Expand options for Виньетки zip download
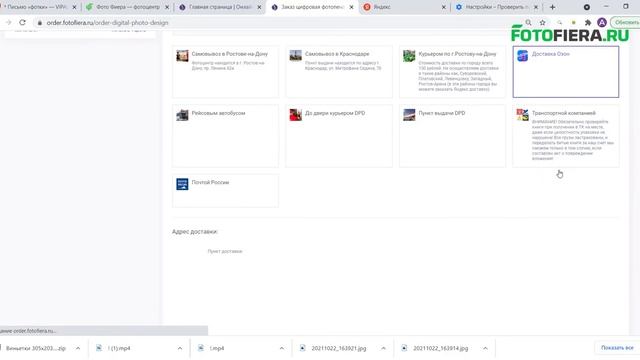640x360 pixels. tap(78, 348)
